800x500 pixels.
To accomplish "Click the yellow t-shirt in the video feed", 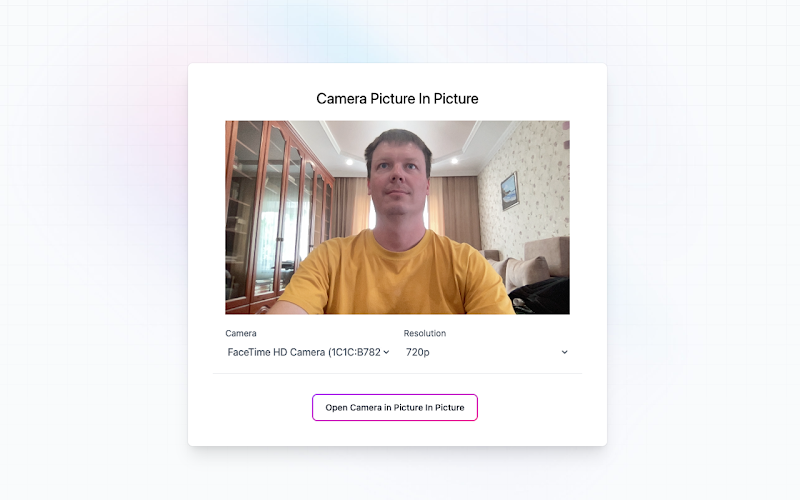I will click(395, 275).
